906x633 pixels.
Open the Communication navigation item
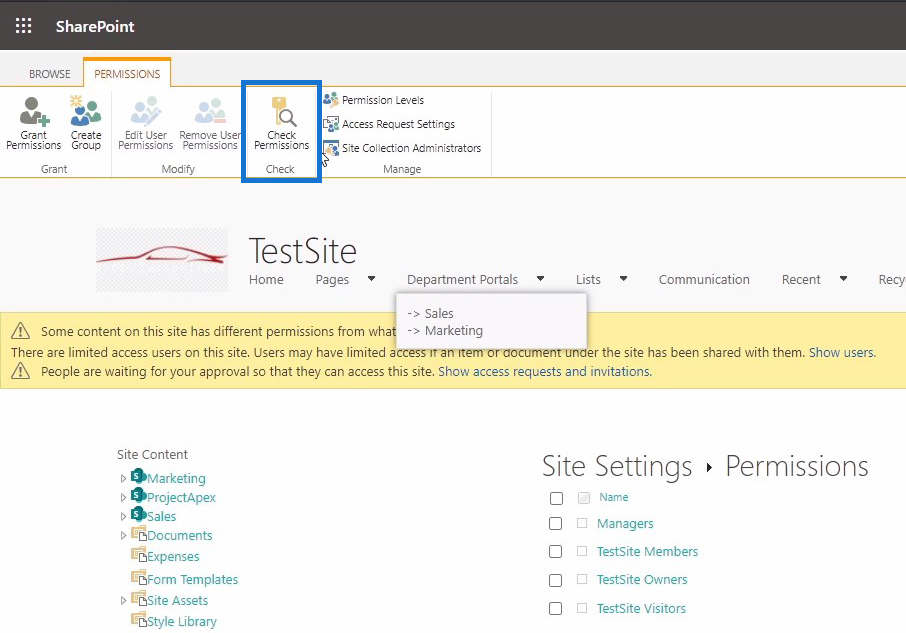click(x=704, y=280)
